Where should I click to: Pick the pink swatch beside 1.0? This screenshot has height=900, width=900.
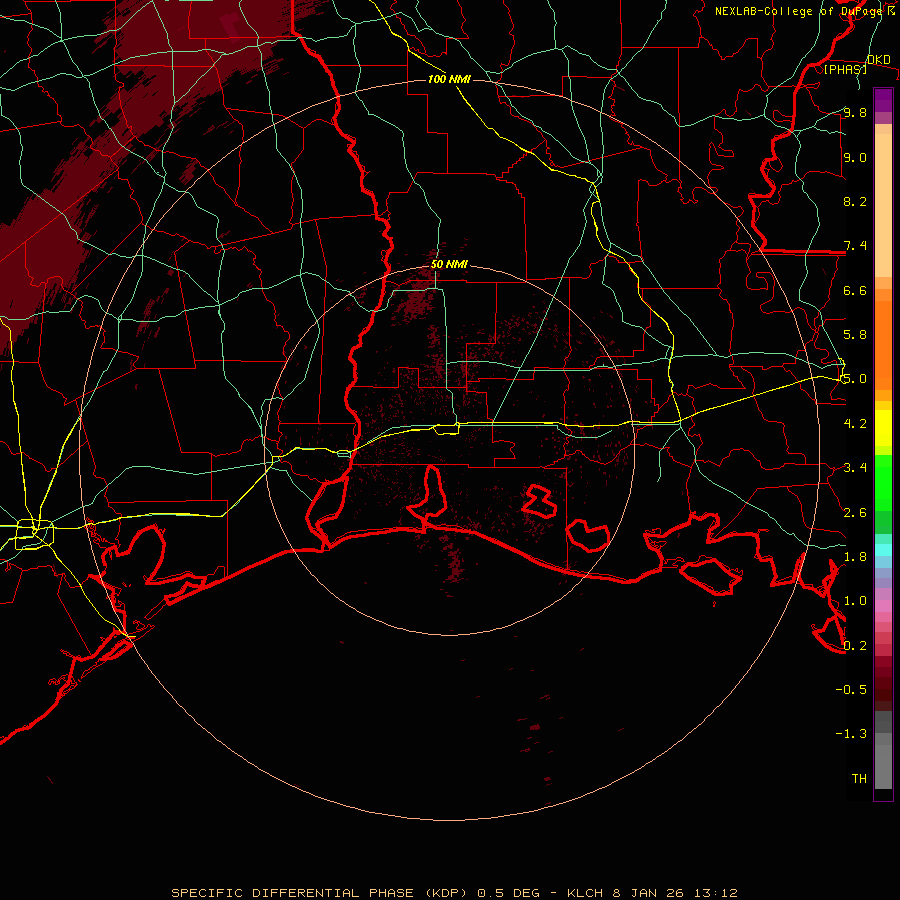point(883,606)
